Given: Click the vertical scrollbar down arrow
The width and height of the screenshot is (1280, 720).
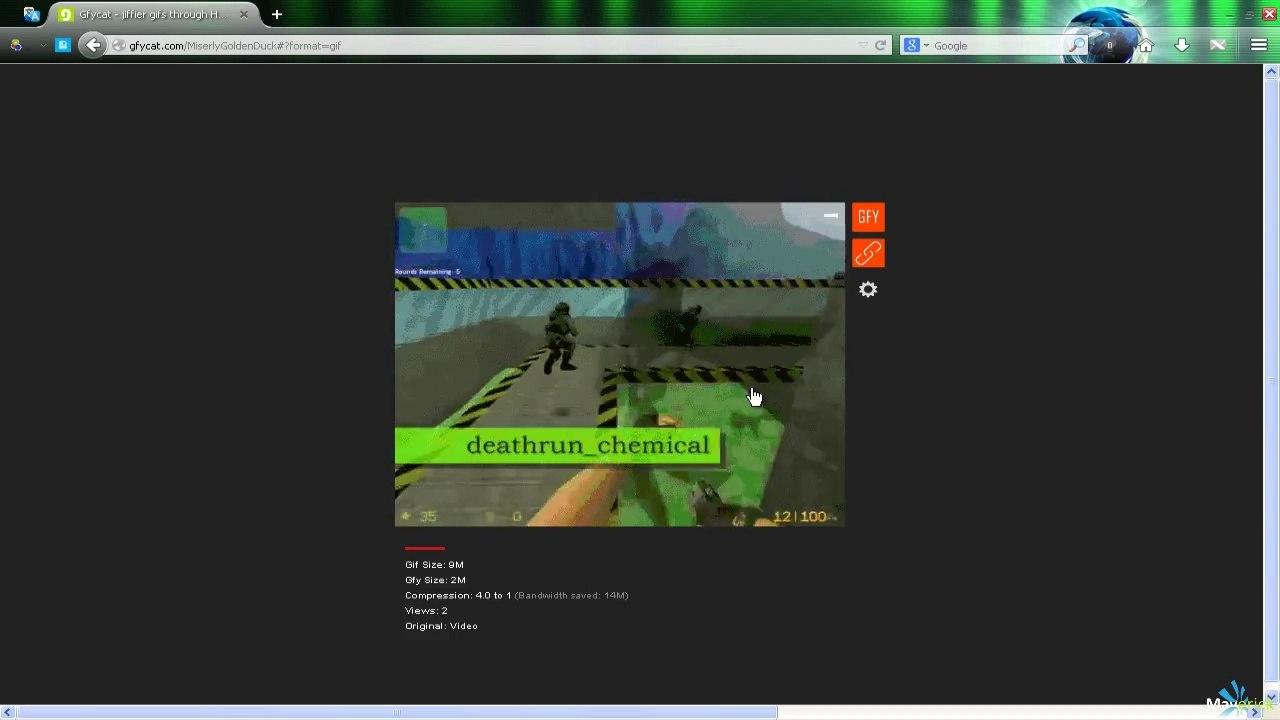Looking at the screenshot, I should click(x=1271, y=697).
